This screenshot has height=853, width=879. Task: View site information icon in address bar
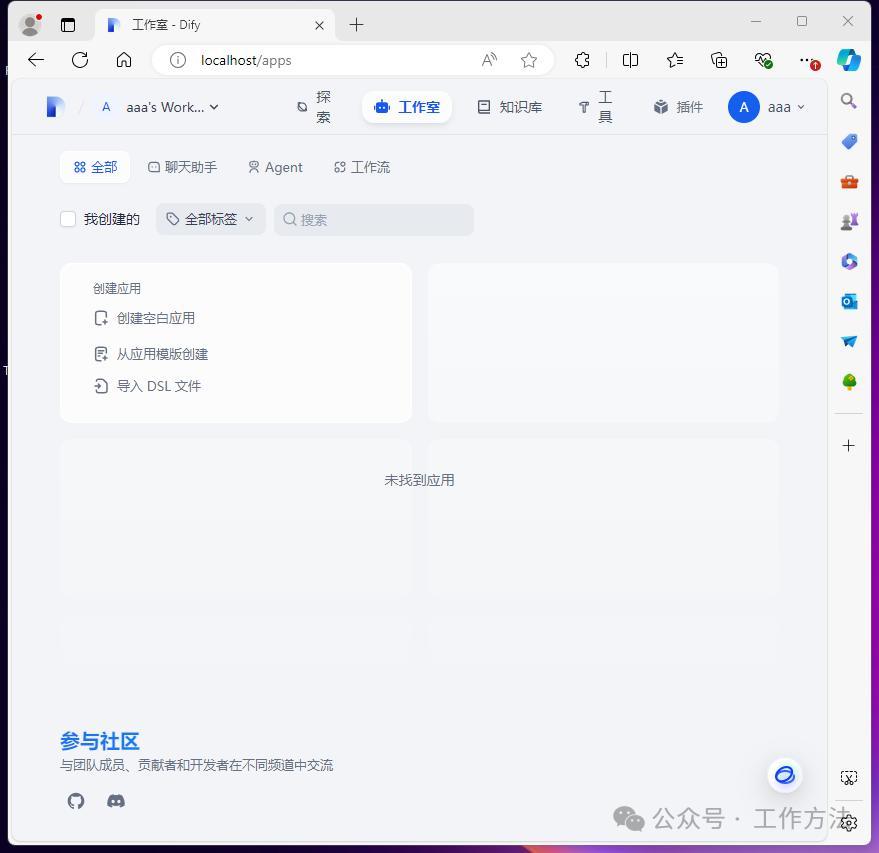coord(178,60)
